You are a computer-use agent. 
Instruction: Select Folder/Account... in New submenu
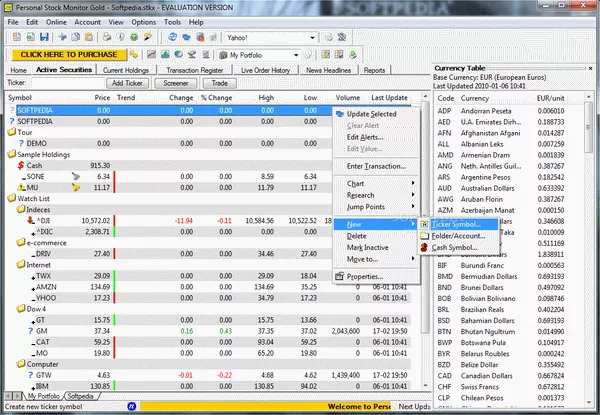click(x=458, y=236)
